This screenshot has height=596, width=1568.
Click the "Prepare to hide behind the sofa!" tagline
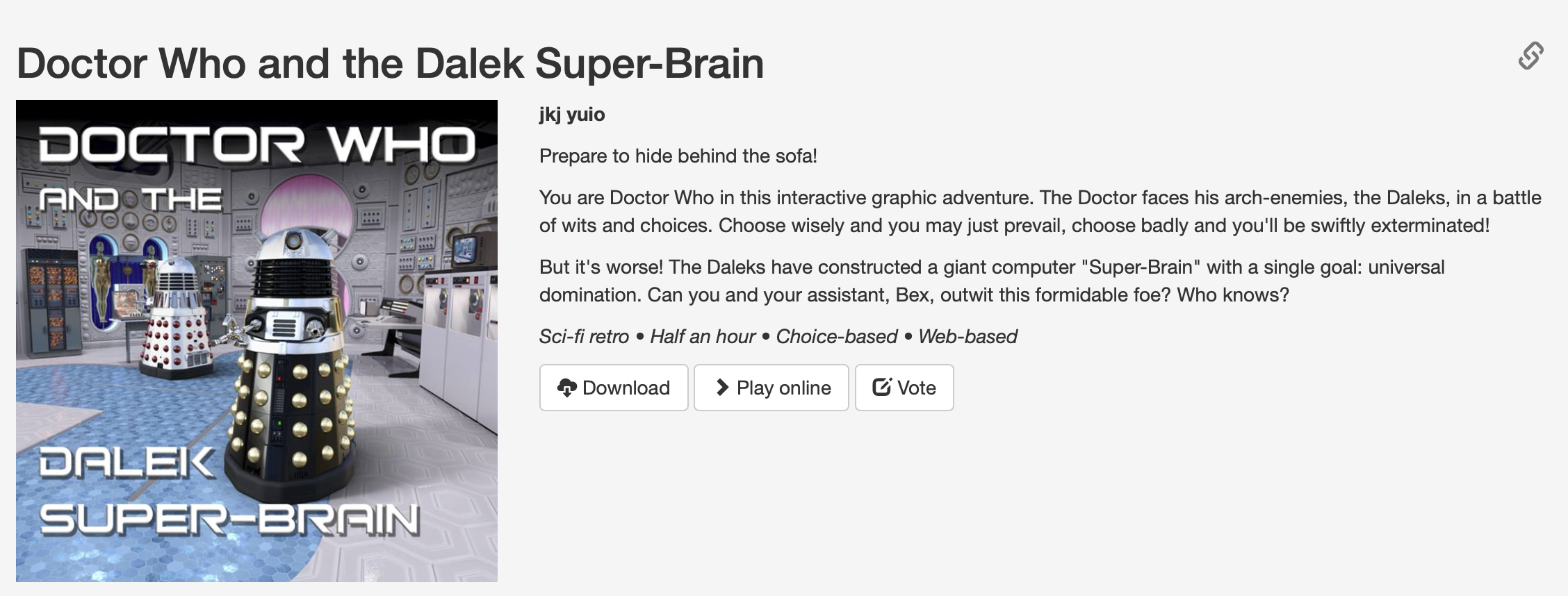click(x=678, y=156)
